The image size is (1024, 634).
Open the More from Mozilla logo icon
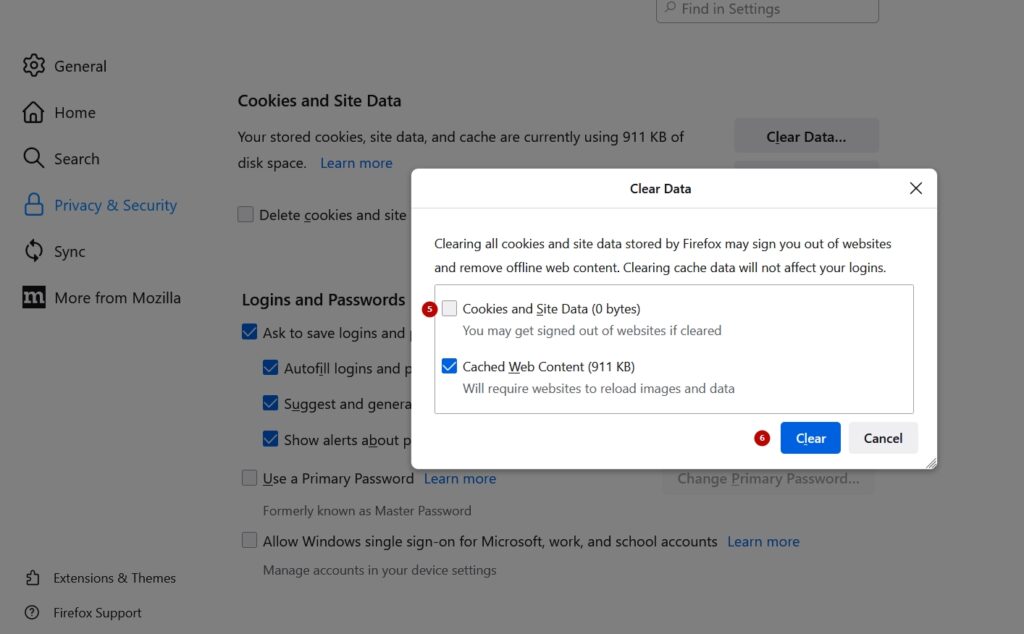[33, 297]
